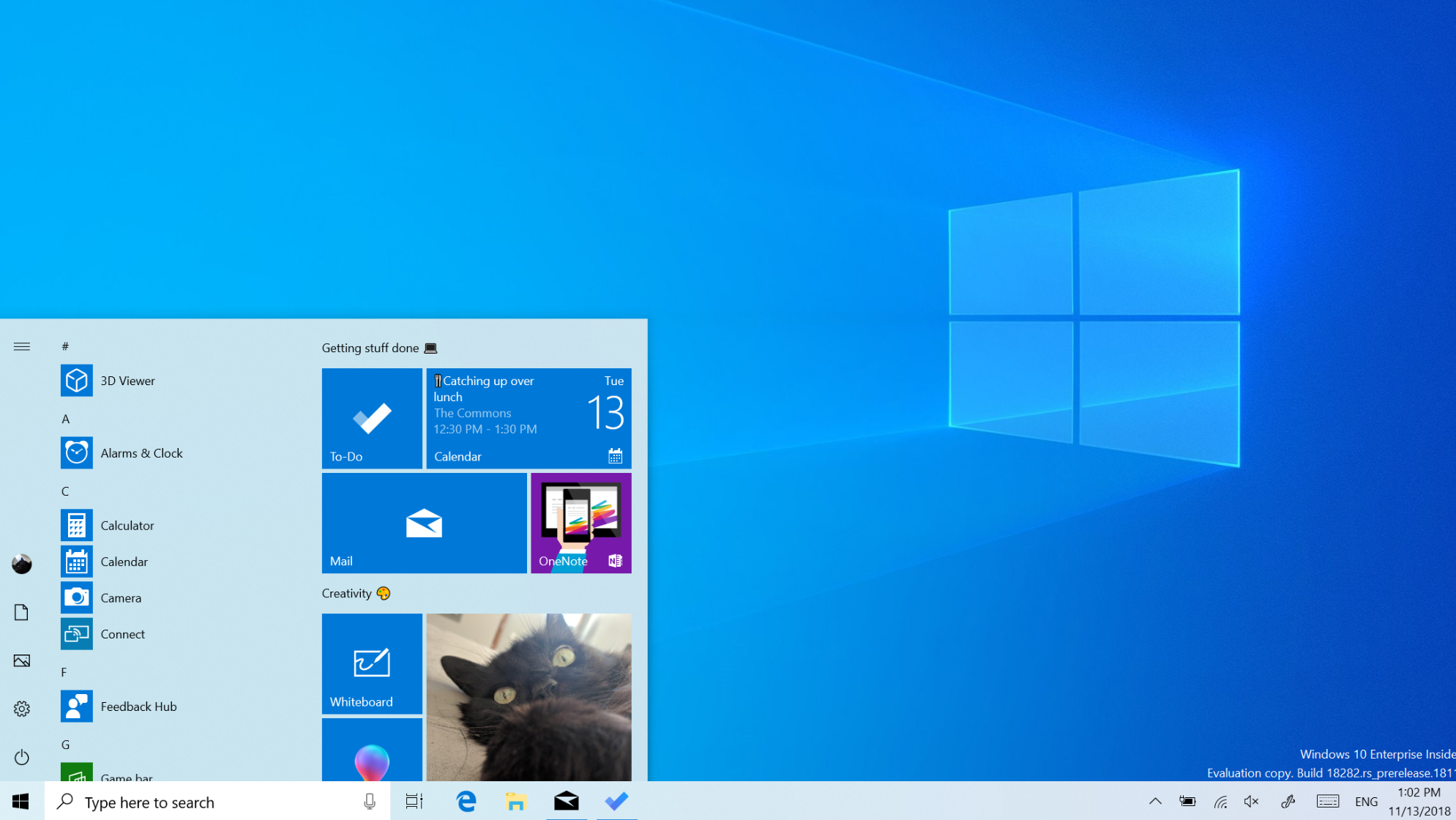This screenshot has width=1456, height=820.
Task: Open 3D Viewer from the app list
Action: pyautogui.click(x=128, y=380)
